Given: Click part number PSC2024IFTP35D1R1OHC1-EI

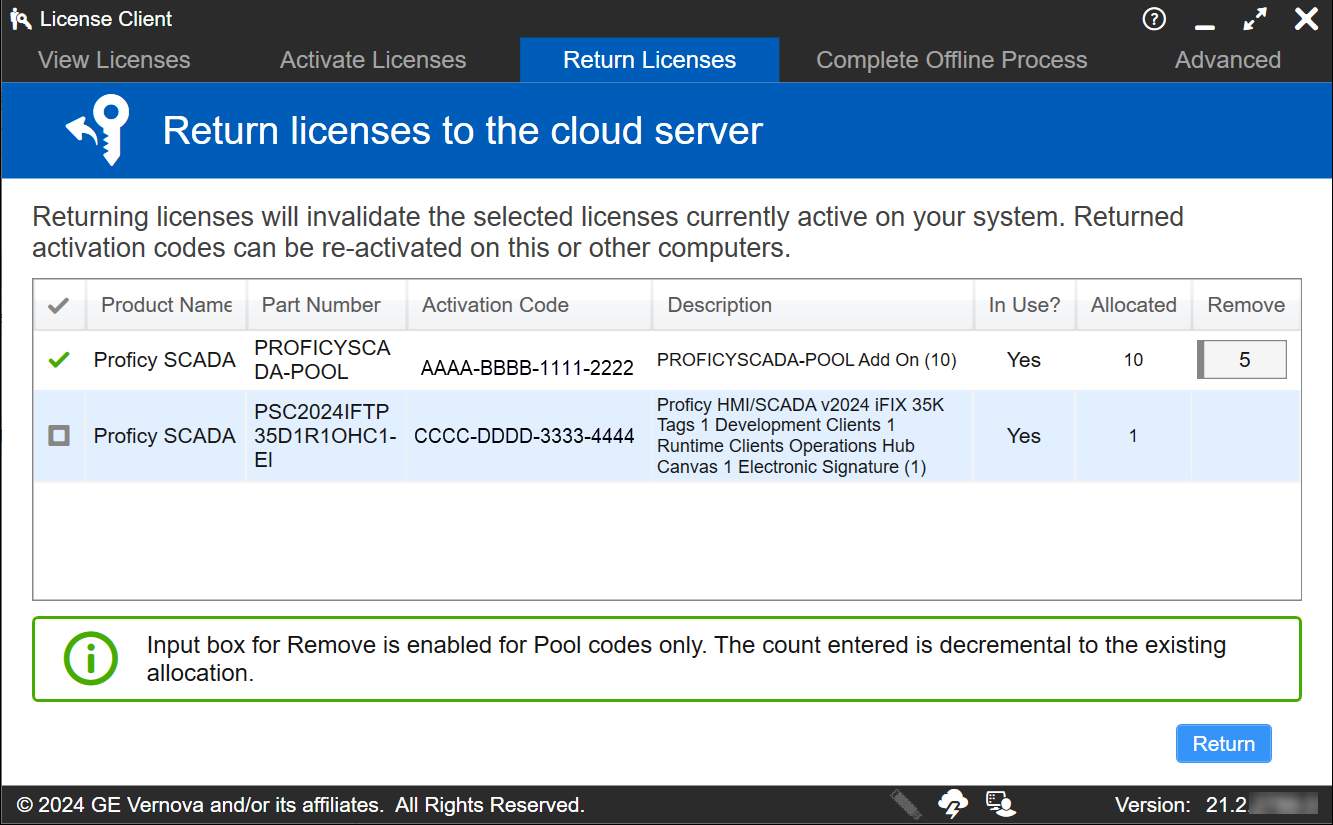Looking at the screenshot, I should [x=326, y=436].
